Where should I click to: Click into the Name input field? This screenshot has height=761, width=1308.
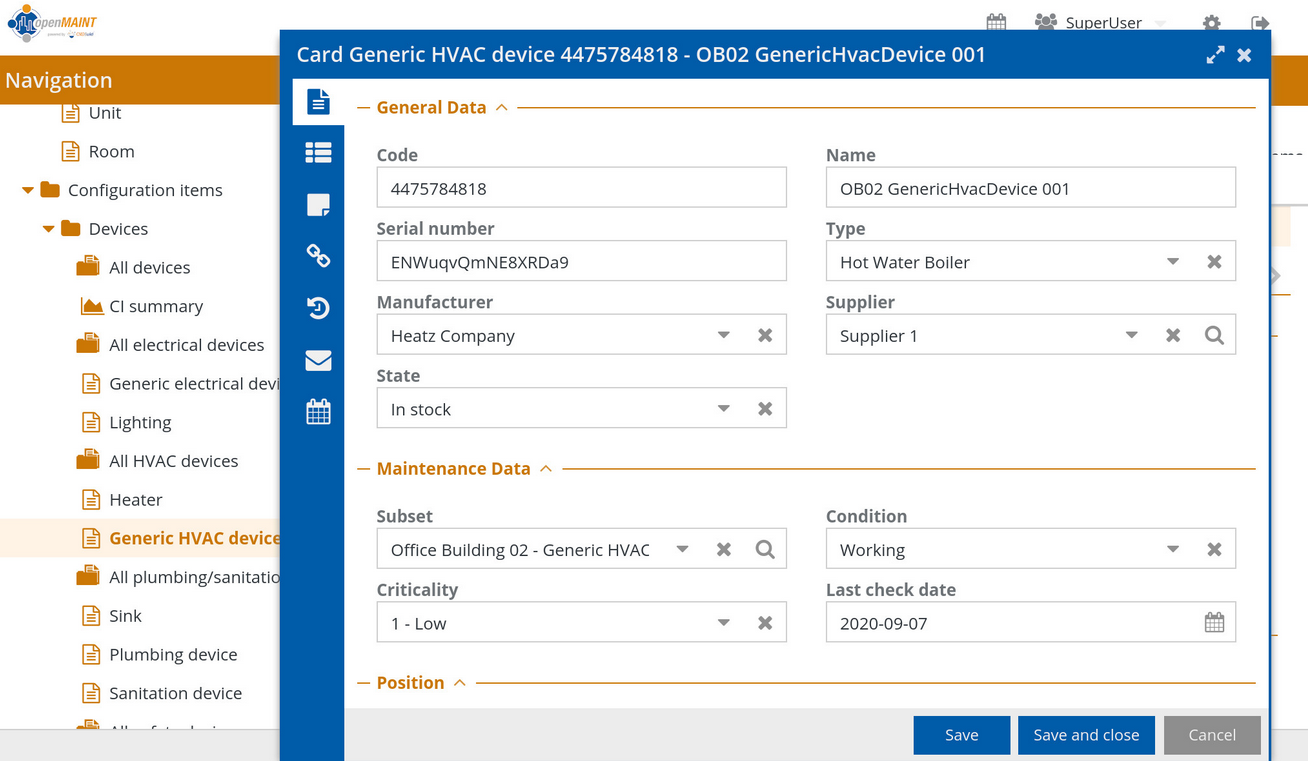pyautogui.click(x=1031, y=188)
